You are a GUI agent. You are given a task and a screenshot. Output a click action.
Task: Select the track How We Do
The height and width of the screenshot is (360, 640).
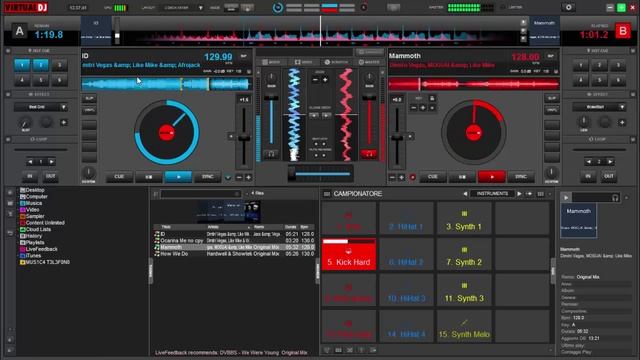[234, 254]
